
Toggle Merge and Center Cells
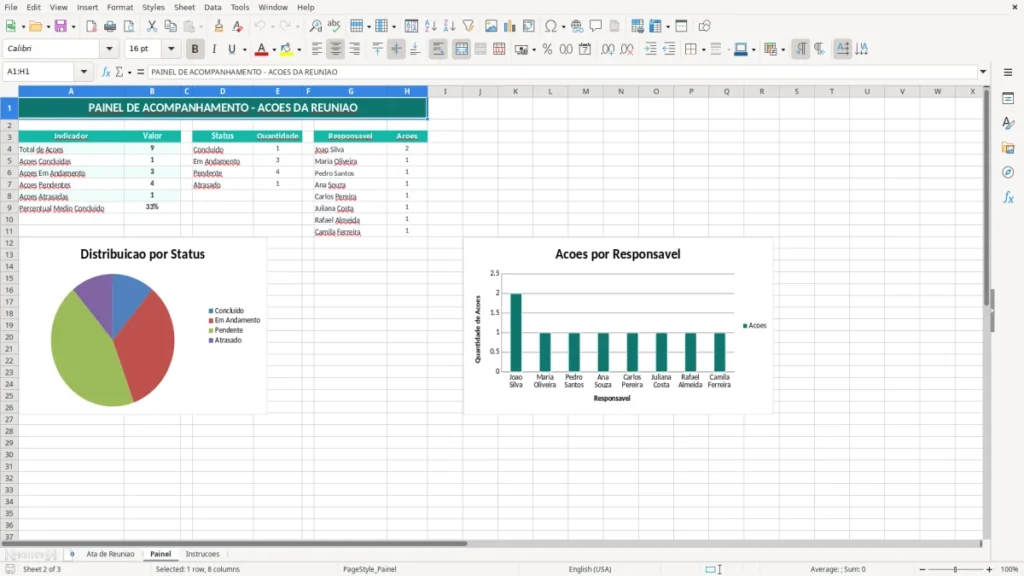[461, 49]
